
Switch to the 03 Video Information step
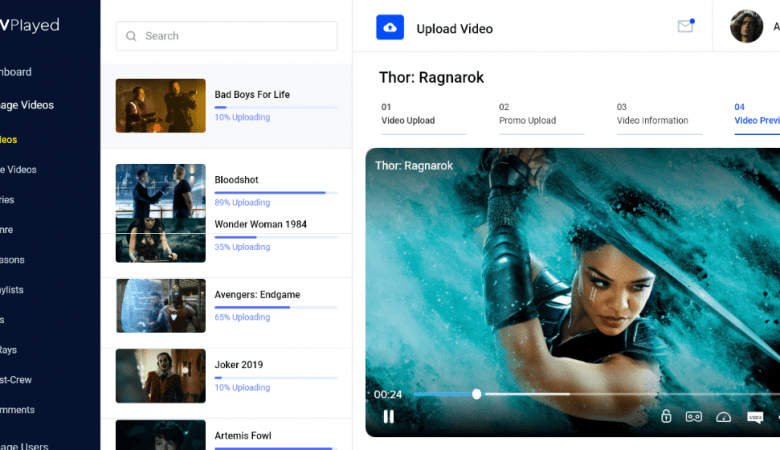pyautogui.click(x=659, y=117)
